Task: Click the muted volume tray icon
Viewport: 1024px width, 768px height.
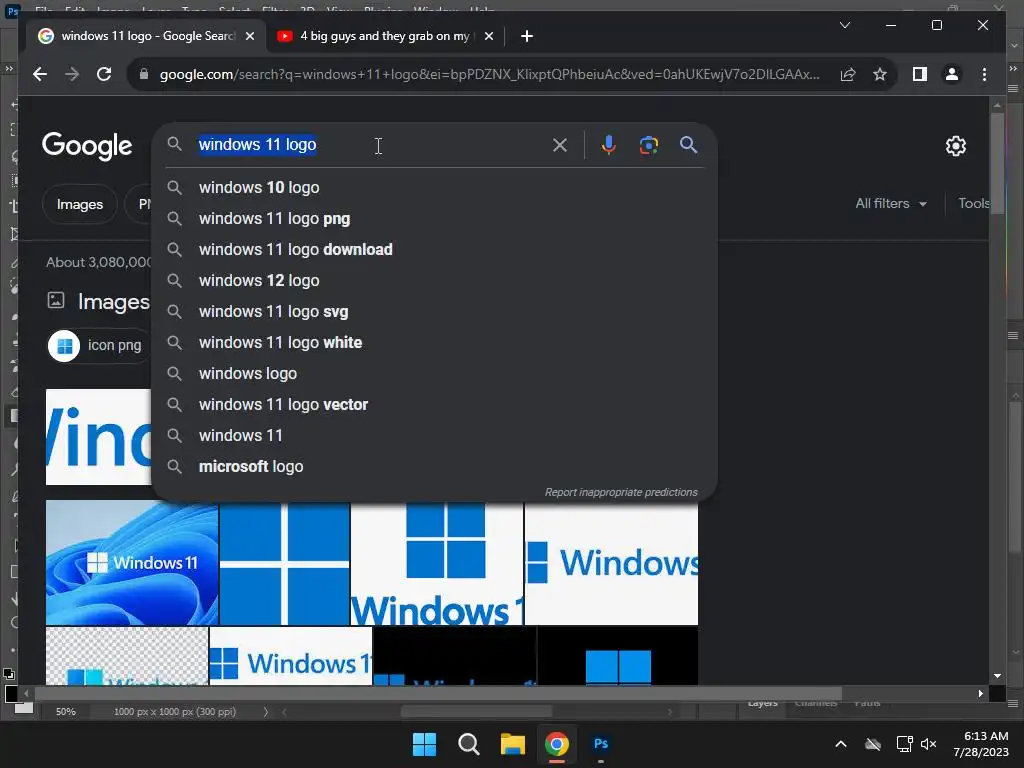Action: (x=929, y=744)
